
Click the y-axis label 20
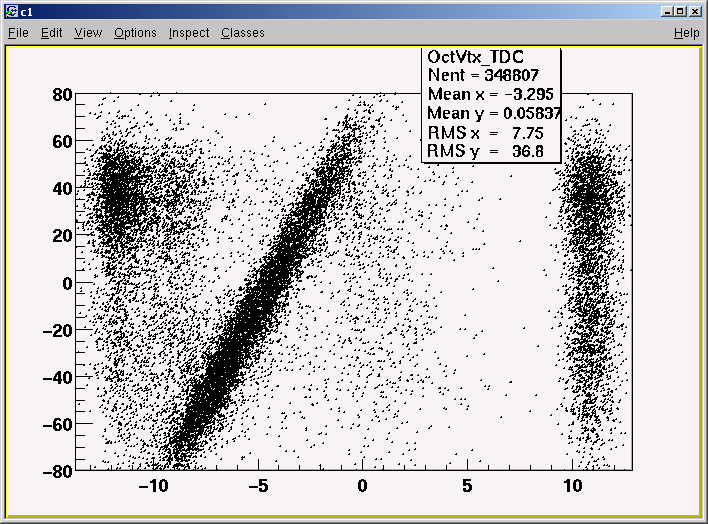coord(62,236)
